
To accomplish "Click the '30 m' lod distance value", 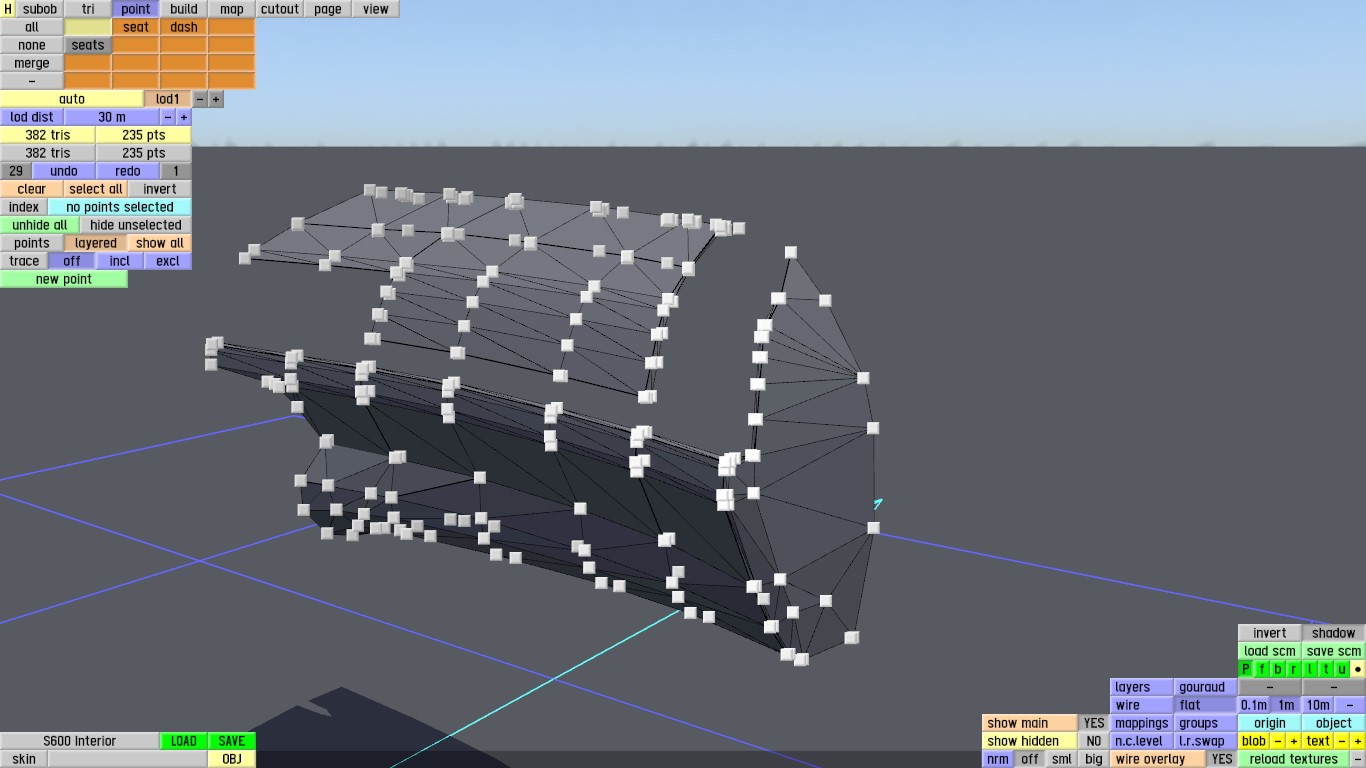I will click(x=112, y=117).
